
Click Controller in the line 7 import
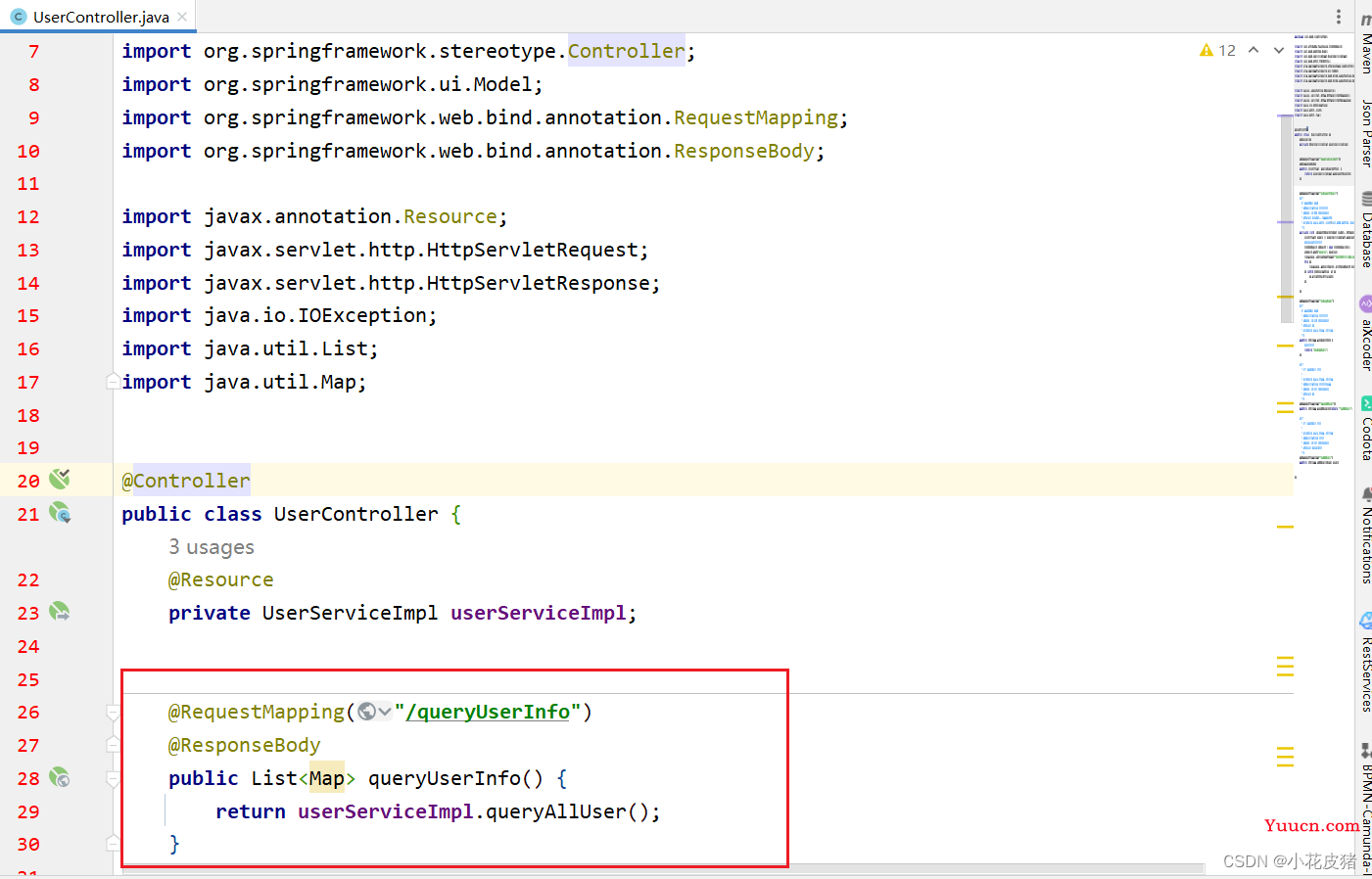coord(627,51)
